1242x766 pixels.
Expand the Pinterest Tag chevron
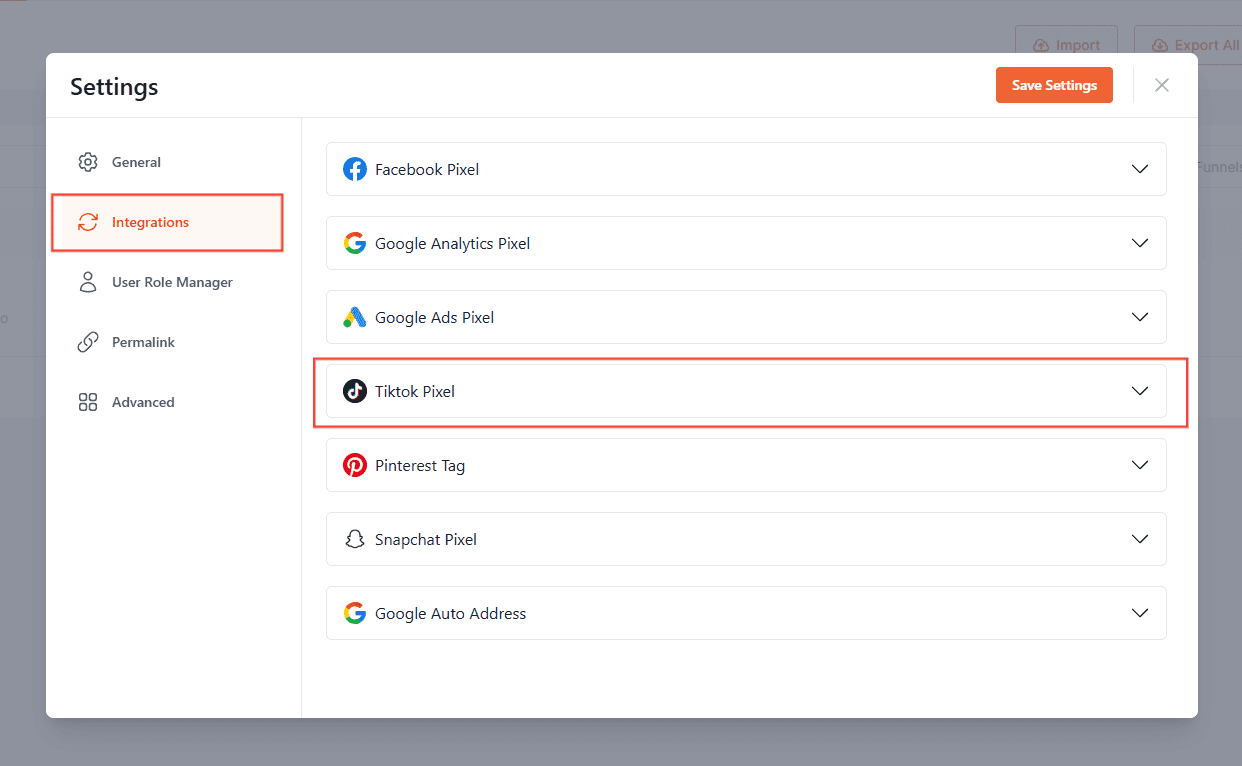coord(1139,465)
